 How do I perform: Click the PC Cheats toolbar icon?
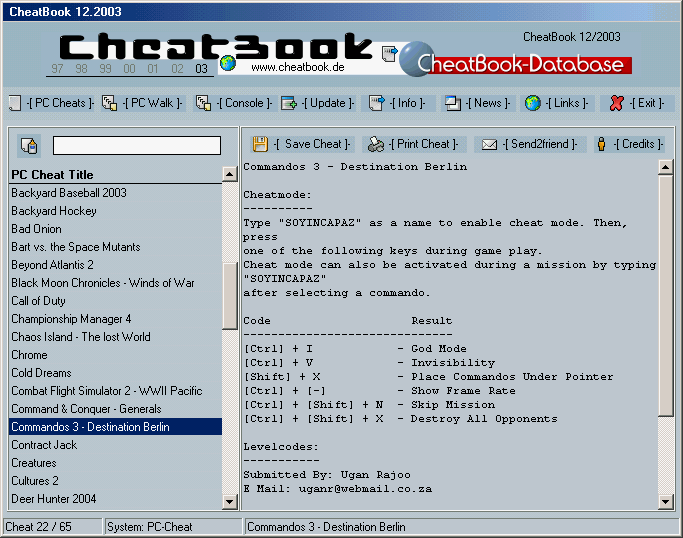pyautogui.click(x=15, y=103)
